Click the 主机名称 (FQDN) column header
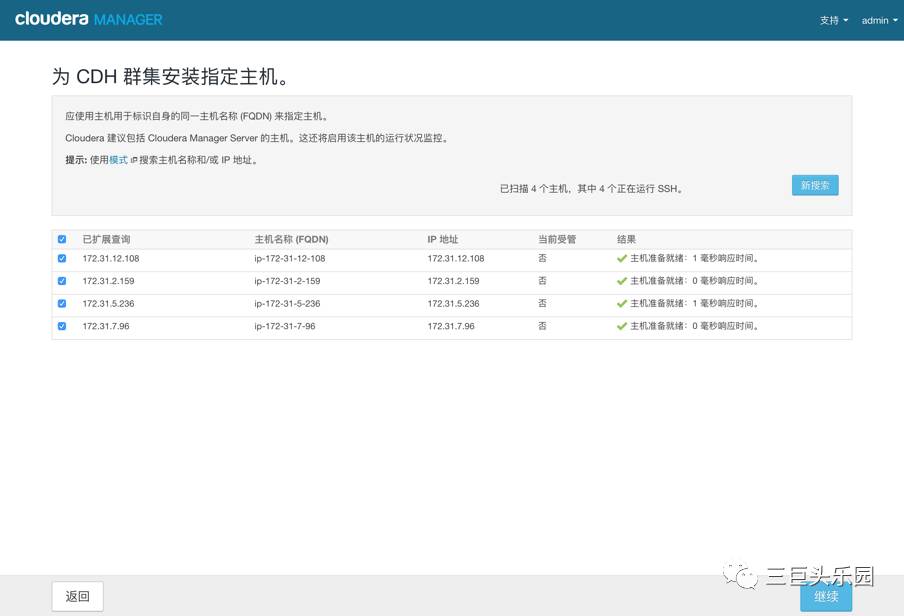 pyautogui.click(x=291, y=239)
